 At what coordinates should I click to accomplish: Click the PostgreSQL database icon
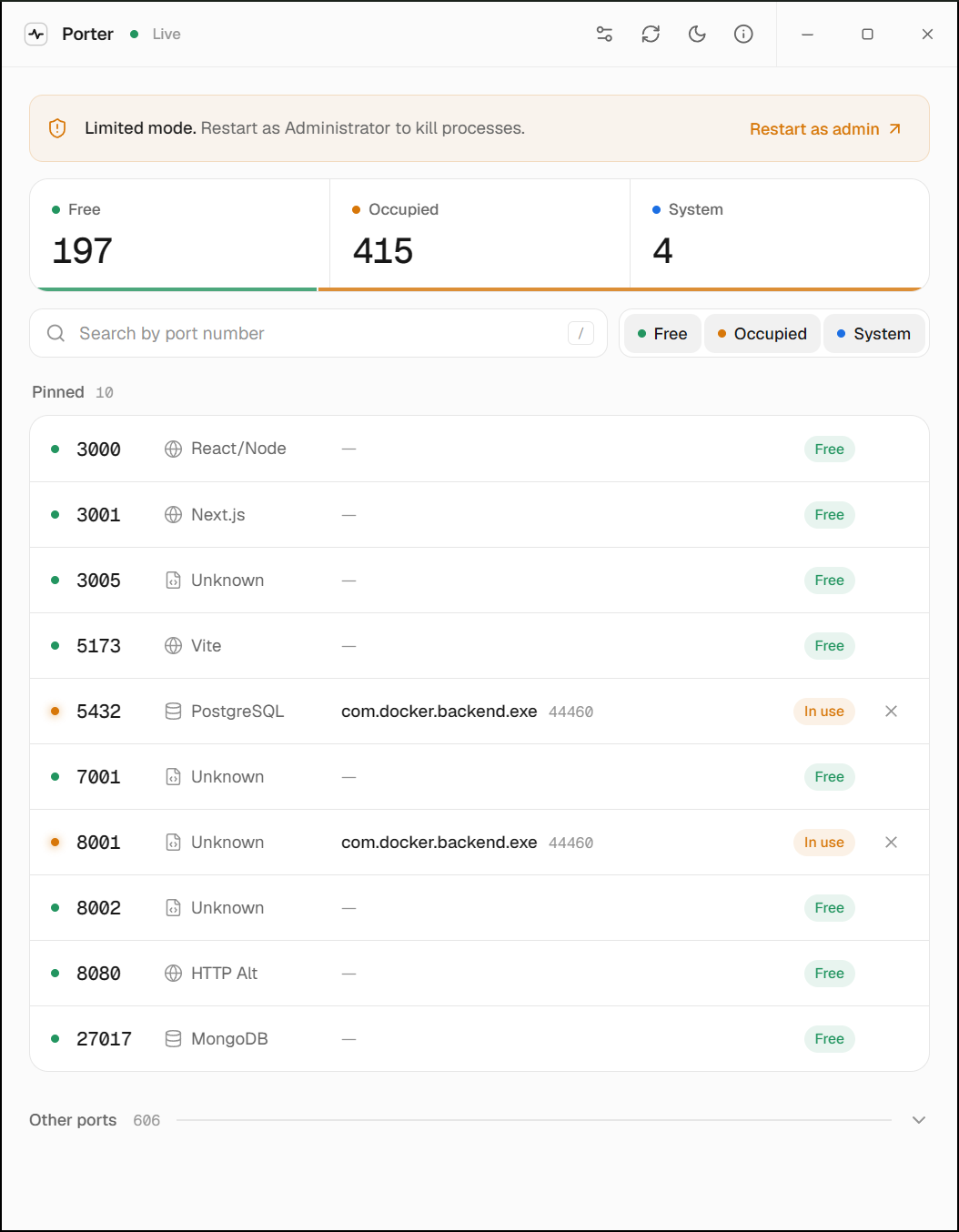(x=173, y=712)
